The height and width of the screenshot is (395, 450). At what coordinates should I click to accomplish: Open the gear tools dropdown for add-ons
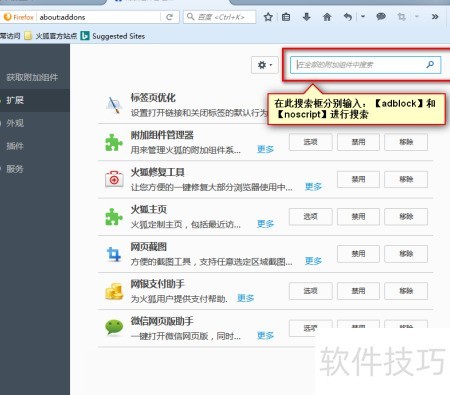265,65
